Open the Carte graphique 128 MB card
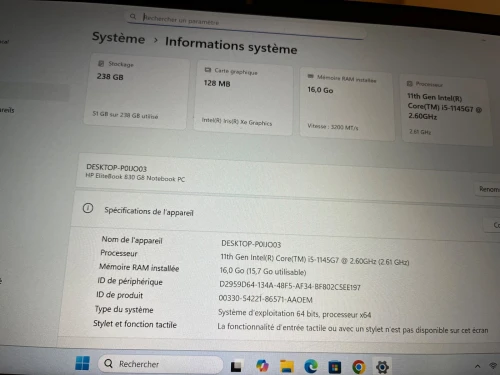The height and width of the screenshot is (375, 500). point(243,98)
